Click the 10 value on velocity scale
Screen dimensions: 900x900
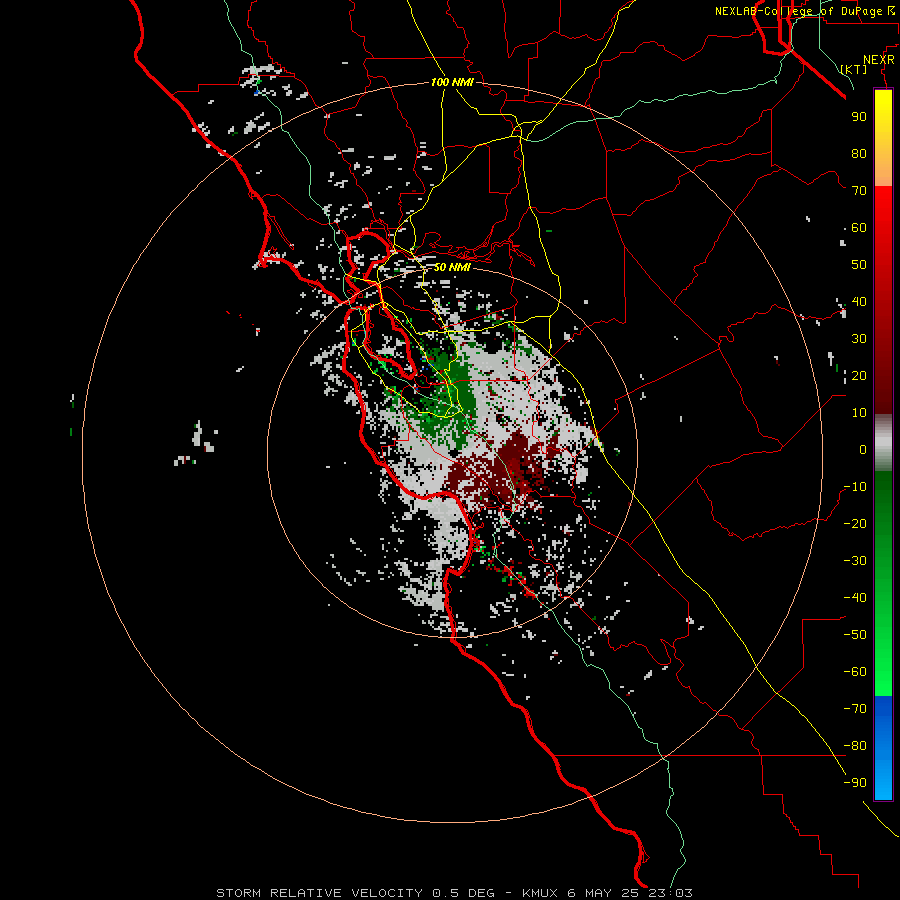[859, 413]
